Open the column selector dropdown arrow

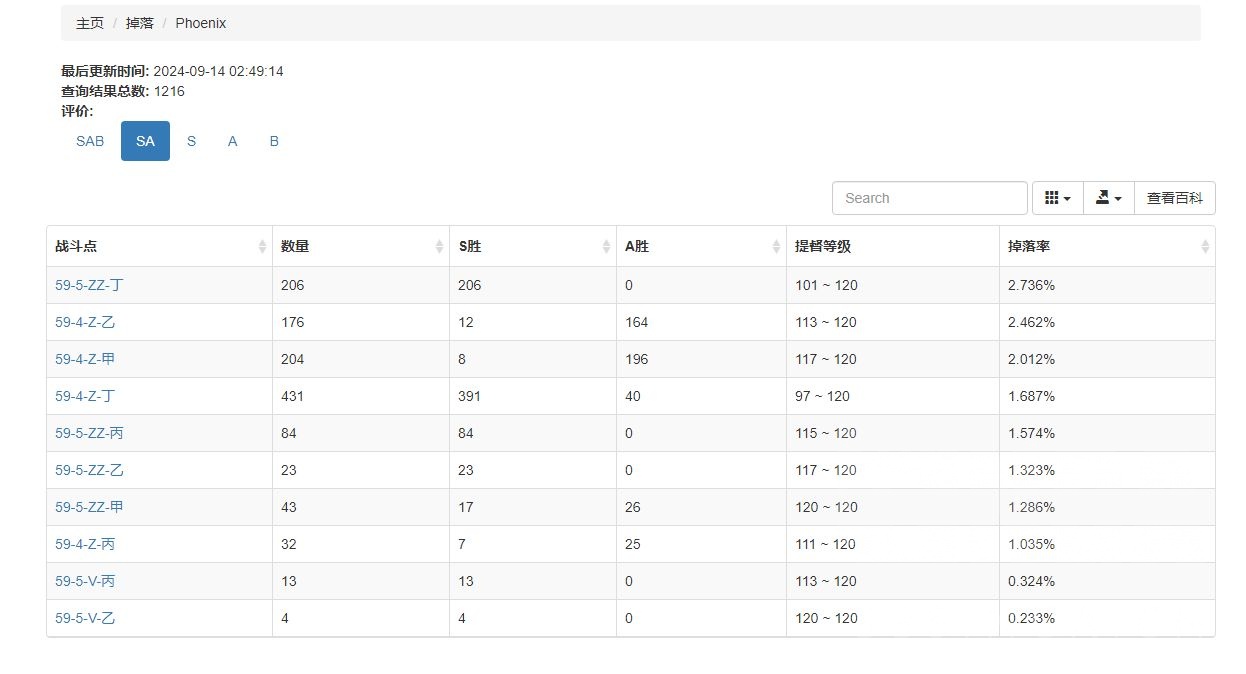point(1068,197)
